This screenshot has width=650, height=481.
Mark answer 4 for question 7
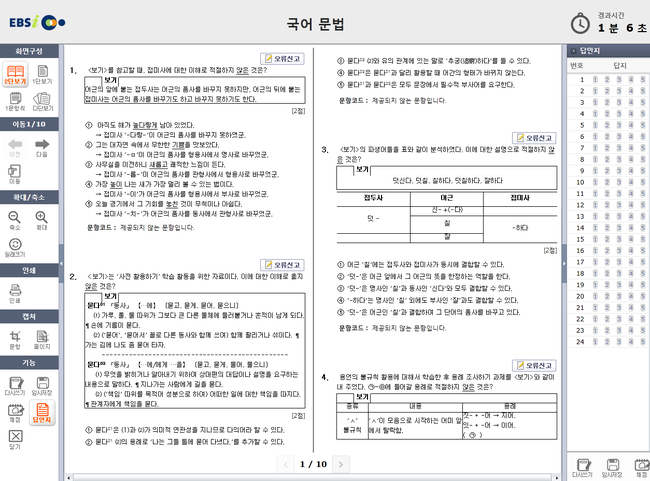click(x=631, y=148)
